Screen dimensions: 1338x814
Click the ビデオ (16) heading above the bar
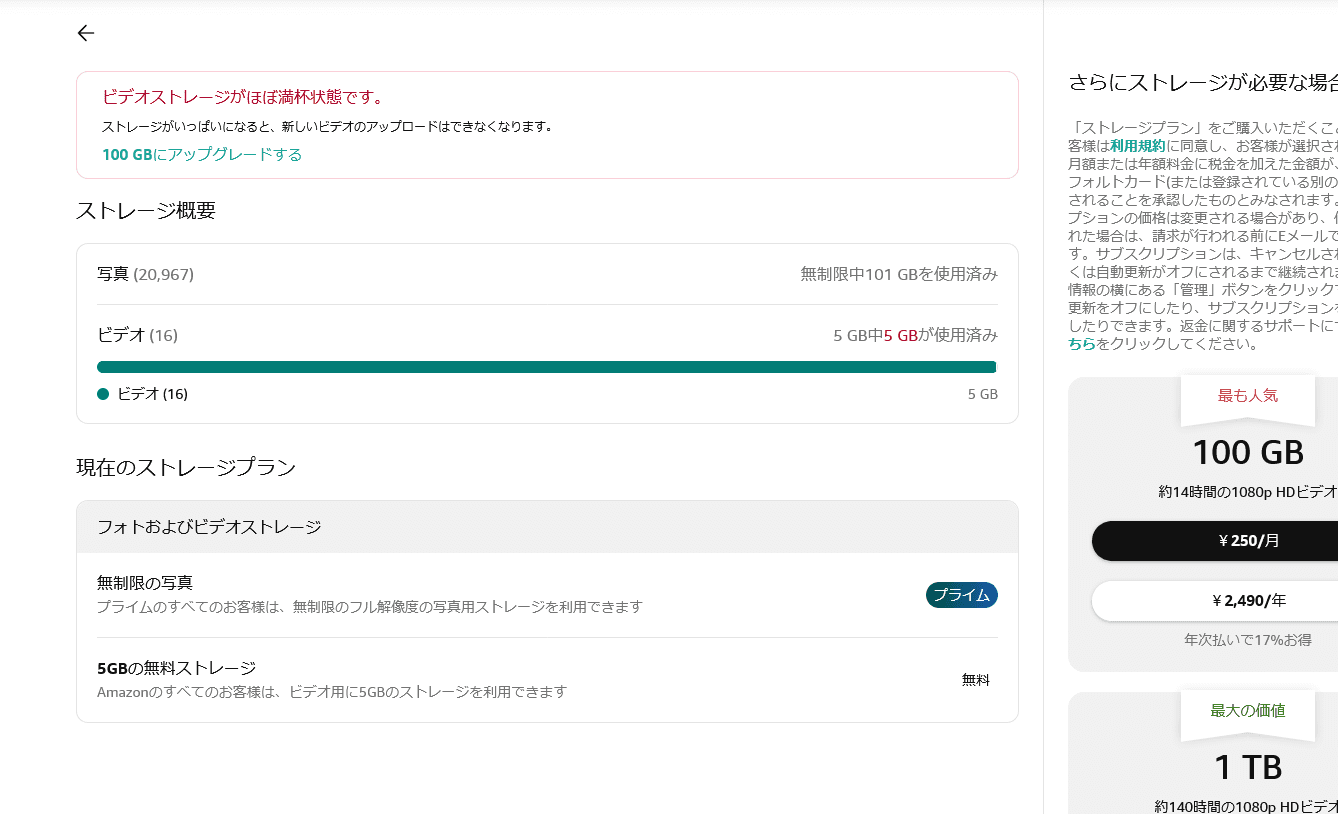point(137,335)
